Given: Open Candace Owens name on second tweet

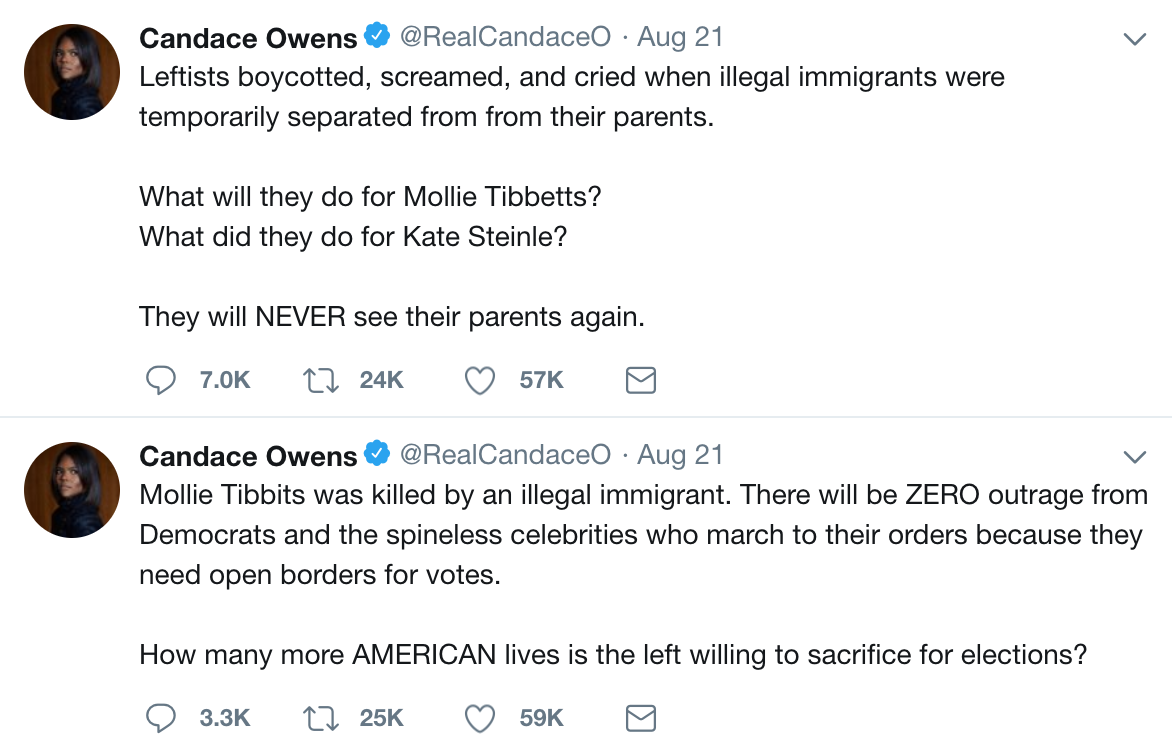Looking at the screenshot, I should tap(248, 456).
